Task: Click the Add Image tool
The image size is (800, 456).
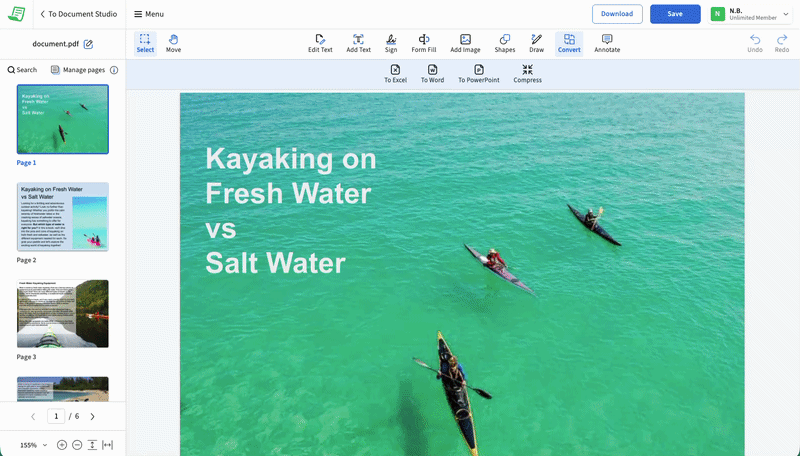Action: coord(465,43)
